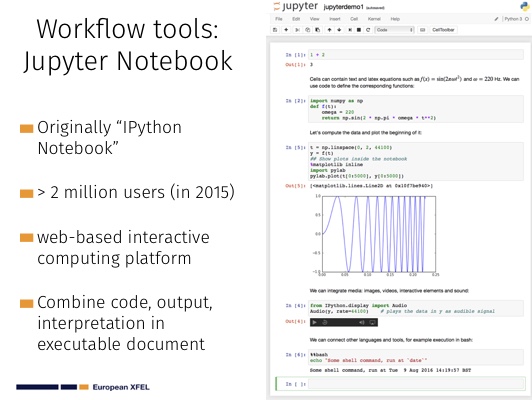Click the Python 3 kernel label
The image size is (532, 400).
coord(513,19)
